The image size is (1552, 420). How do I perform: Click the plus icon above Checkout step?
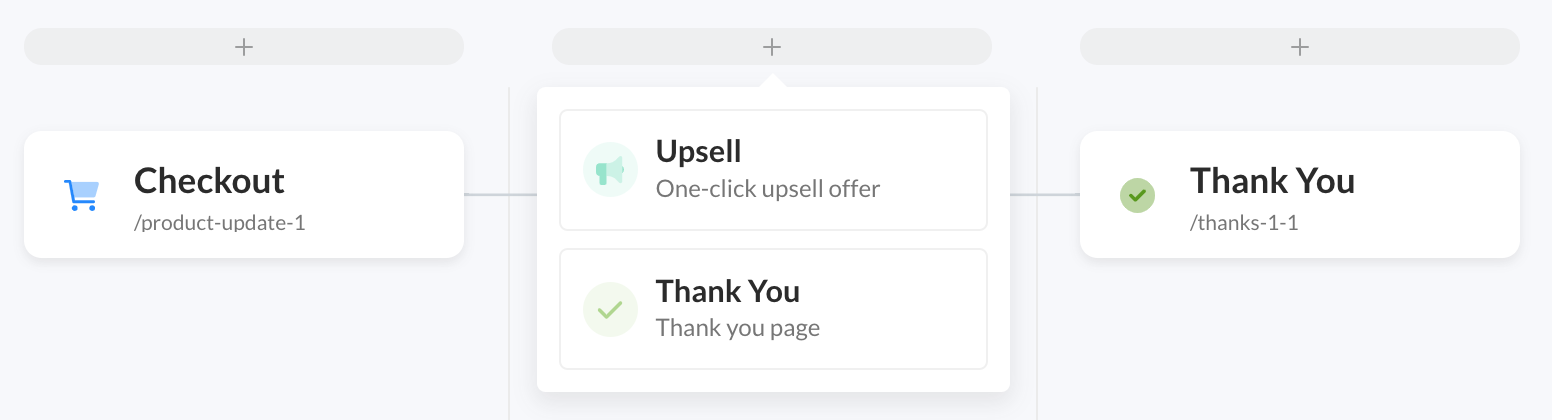pyautogui.click(x=244, y=46)
